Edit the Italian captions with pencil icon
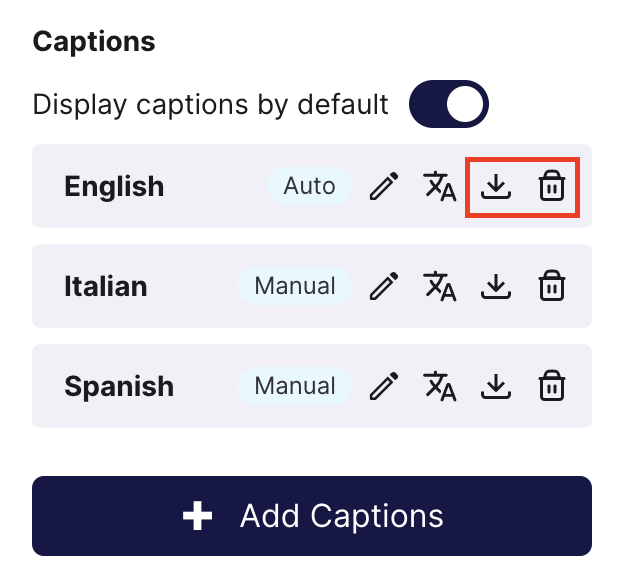 [x=384, y=286]
